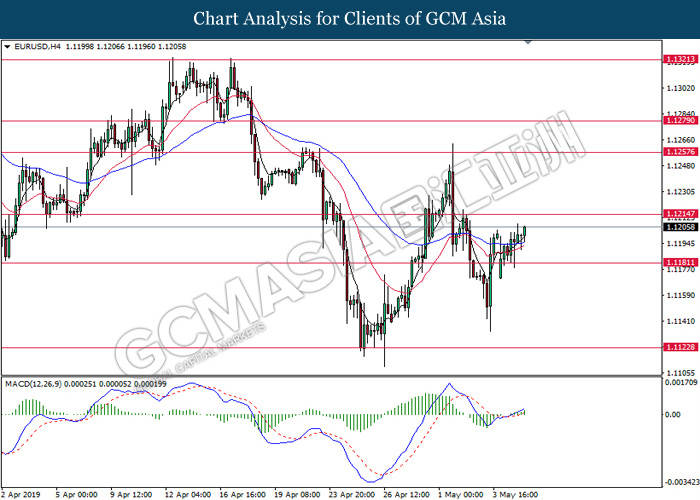700x500 pixels.
Task: Click the 1.12790 price level tag
Action: (x=680, y=121)
